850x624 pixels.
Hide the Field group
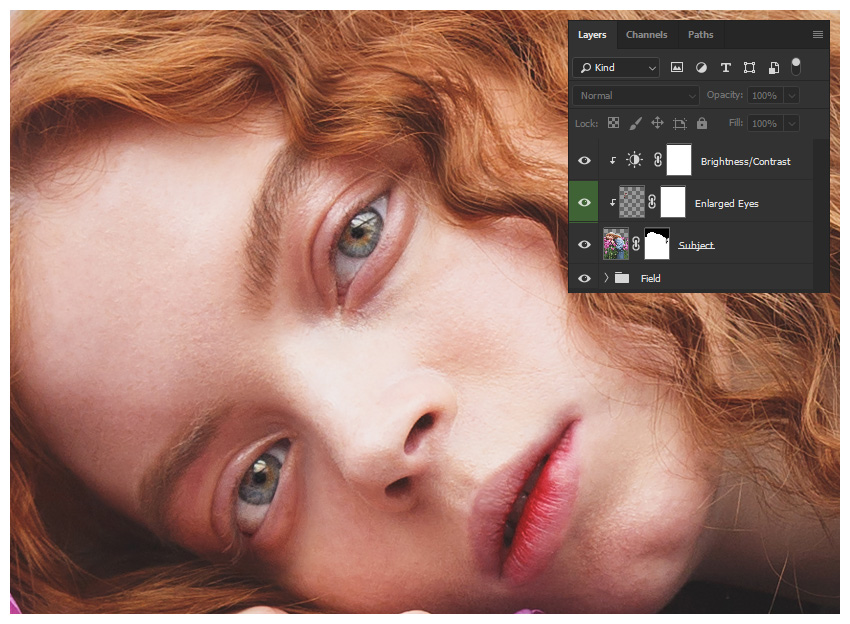coord(584,279)
